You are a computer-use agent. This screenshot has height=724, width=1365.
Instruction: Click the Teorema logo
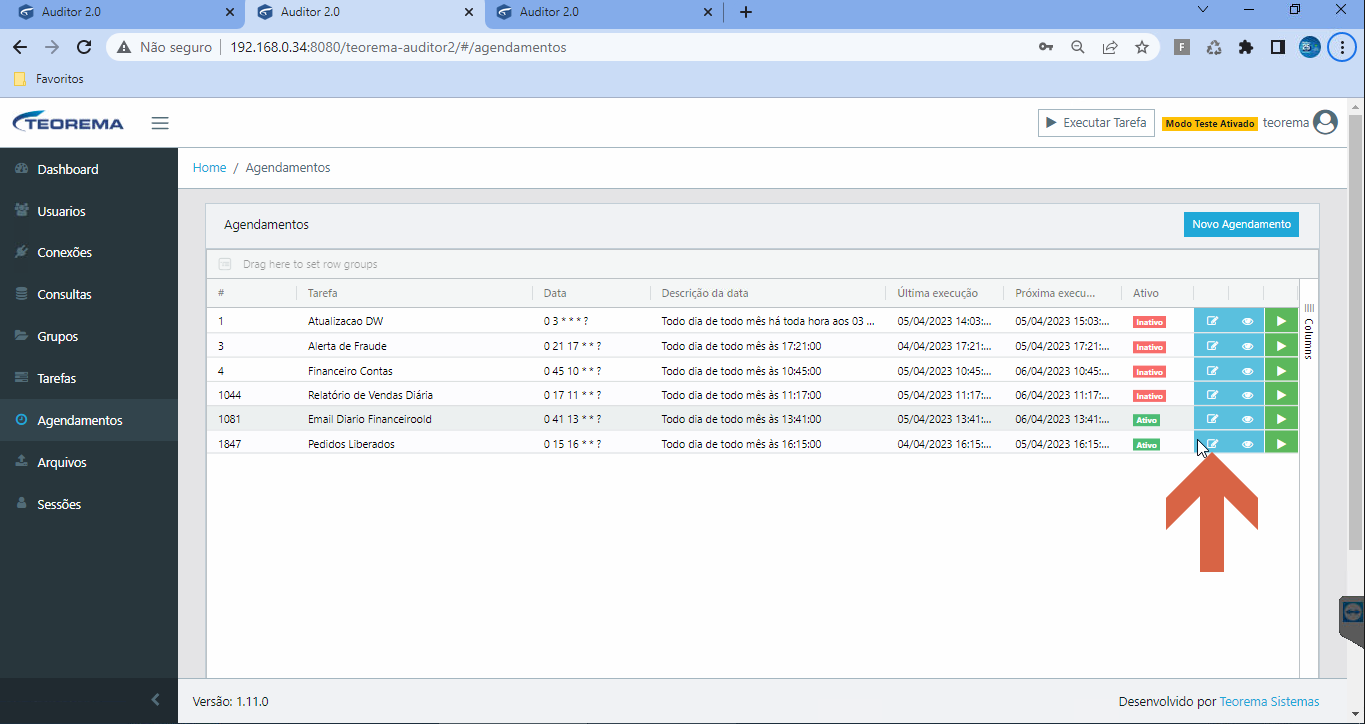tap(68, 122)
